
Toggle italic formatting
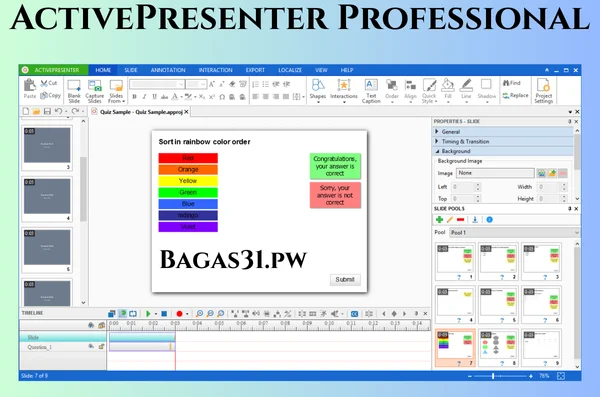(144, 97)
